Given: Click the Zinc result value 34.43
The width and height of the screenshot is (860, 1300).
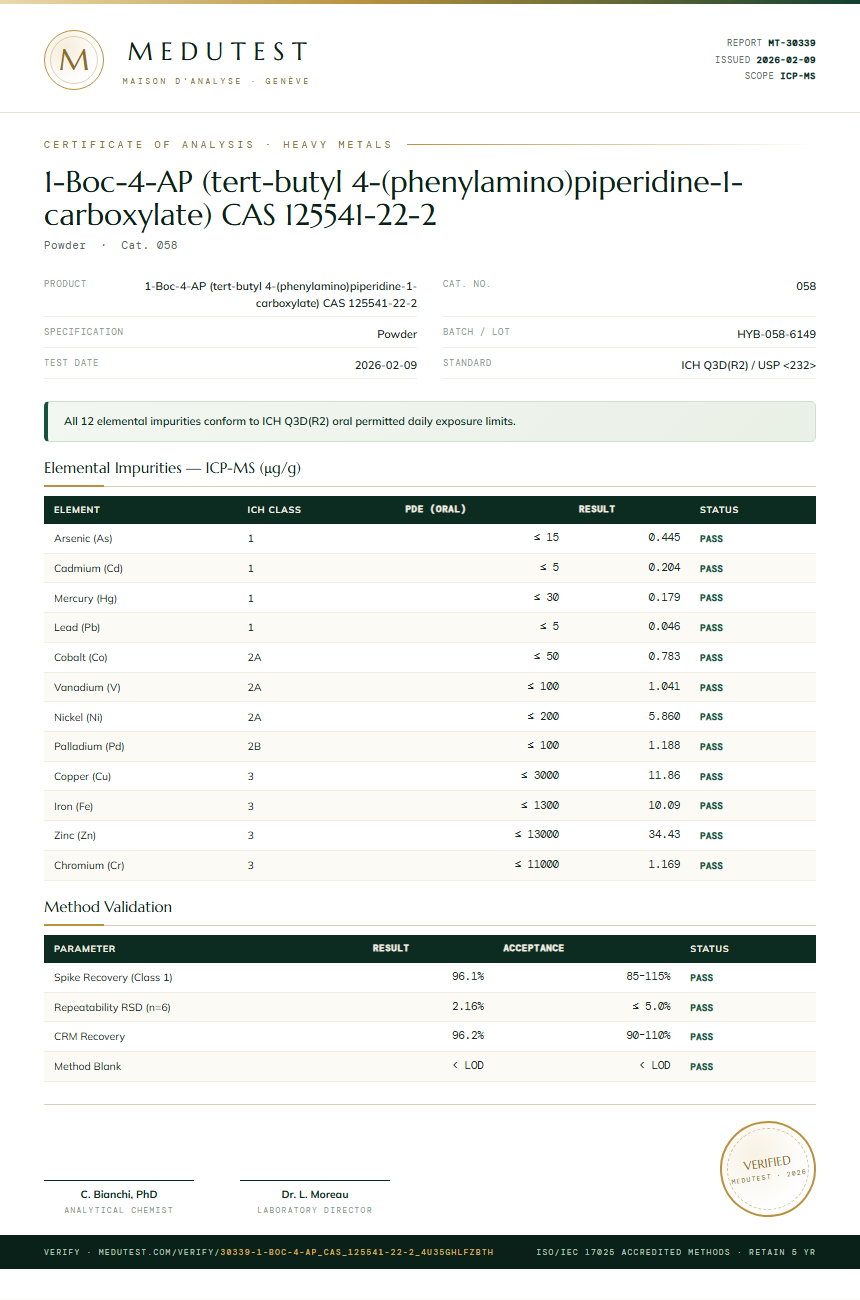Looking at the screenshot, I should click(664, 835).
